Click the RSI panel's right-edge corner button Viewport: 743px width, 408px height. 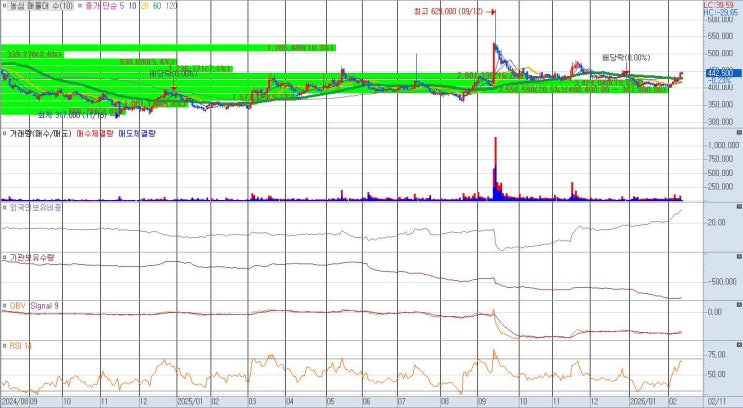739,345
